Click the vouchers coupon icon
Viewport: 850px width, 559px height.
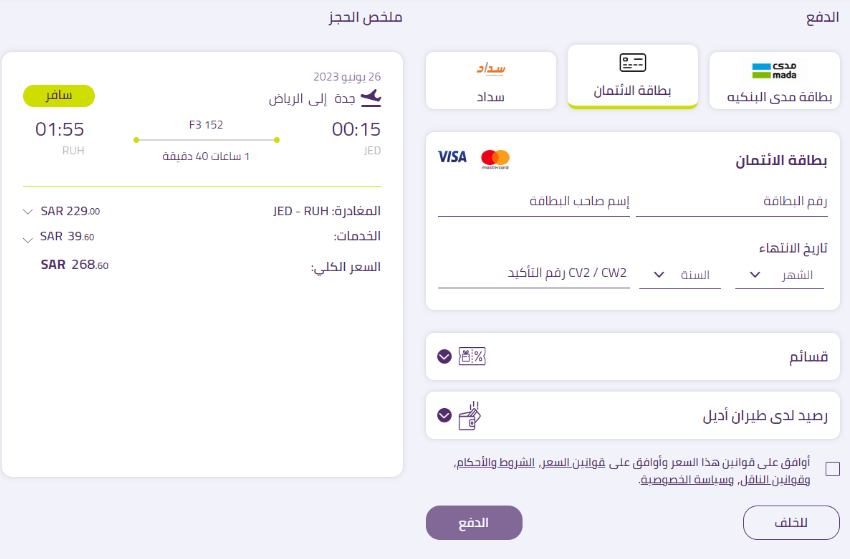(471, 356)
